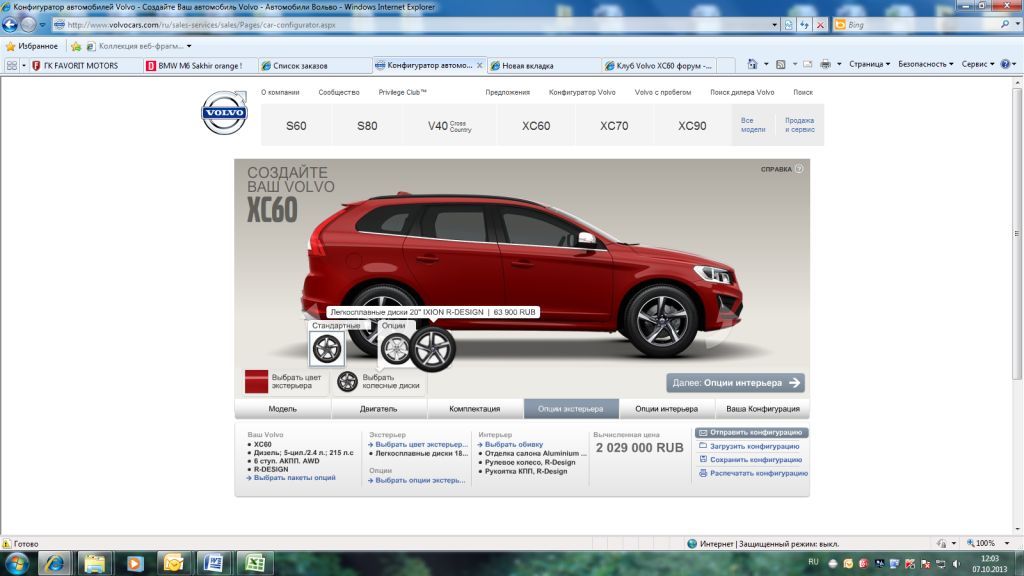This screenshot has height=576, width=1024.
Task: Expand the Print icon dropdown arrow
Action: pos(839,64)
